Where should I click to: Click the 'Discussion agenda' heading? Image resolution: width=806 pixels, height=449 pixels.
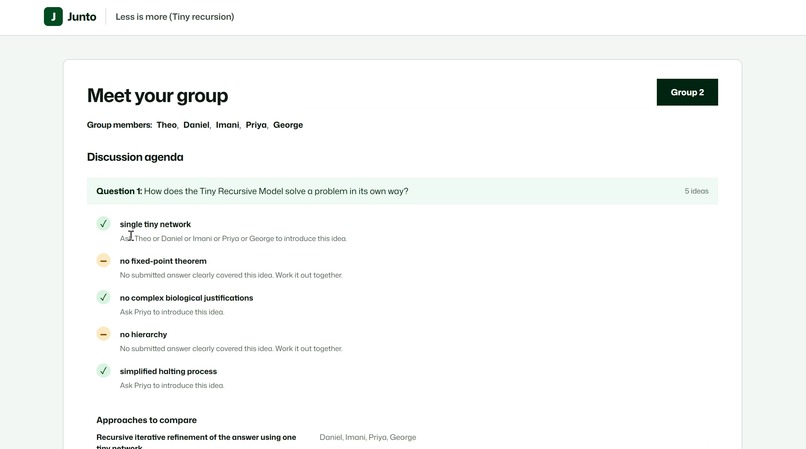point(135,157)
